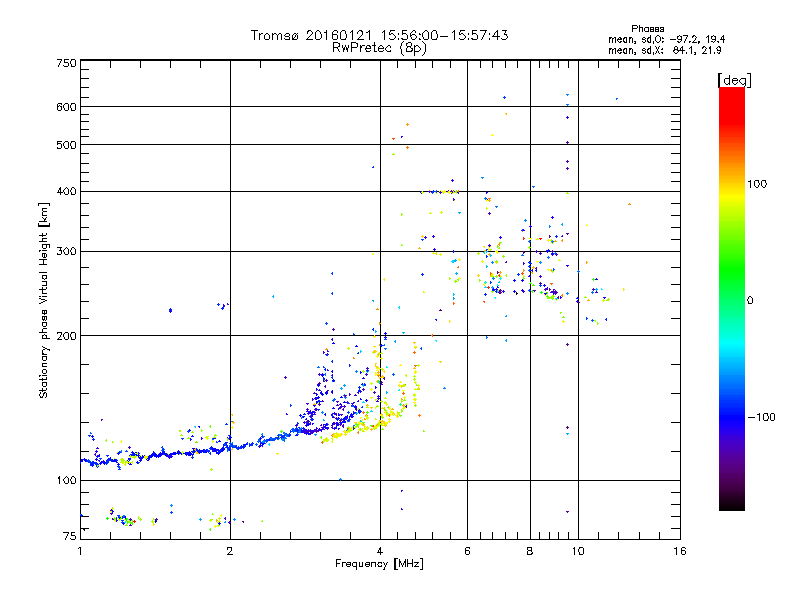Click the isolated blue point near 1.5 MHz, 225 km
Screen dimensions: 800x600
[170, 310]
